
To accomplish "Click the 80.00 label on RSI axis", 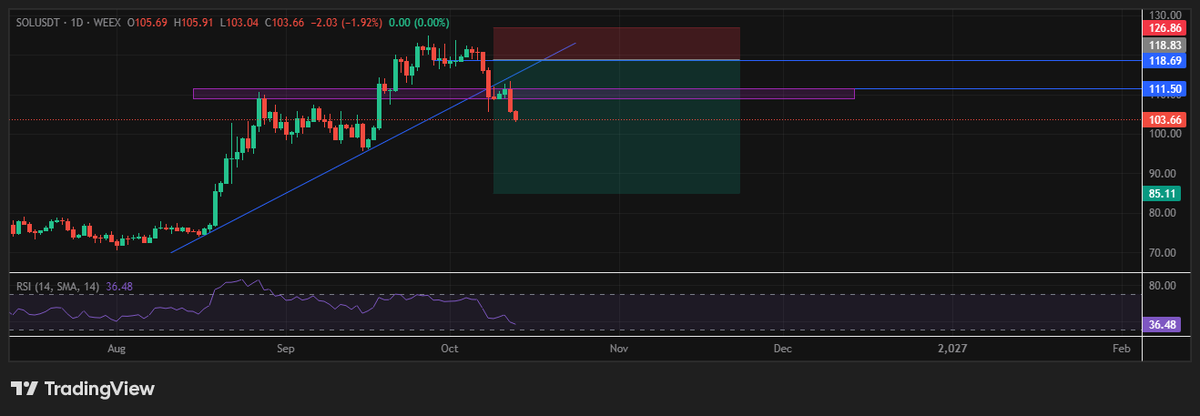I will pyautogui.click(x=1161, y=286).
